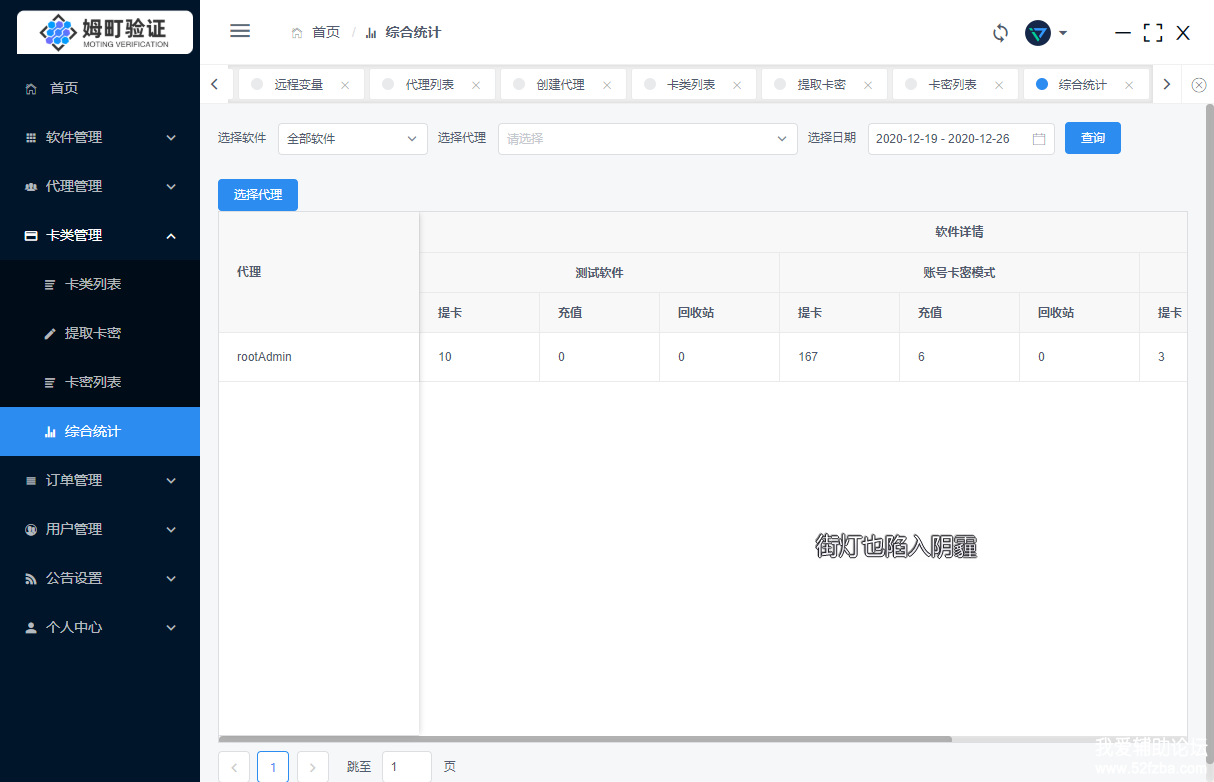The image size is (1214, 782).
Task: Click the blue 选择代理 button
Action: pyautogui.click(x=258, y=195)
